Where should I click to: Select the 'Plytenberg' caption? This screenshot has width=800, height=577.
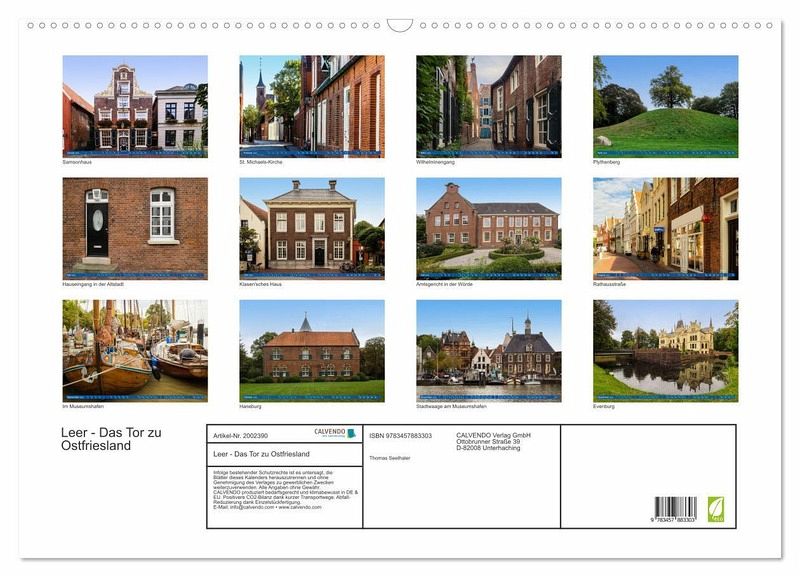point(606,162)
